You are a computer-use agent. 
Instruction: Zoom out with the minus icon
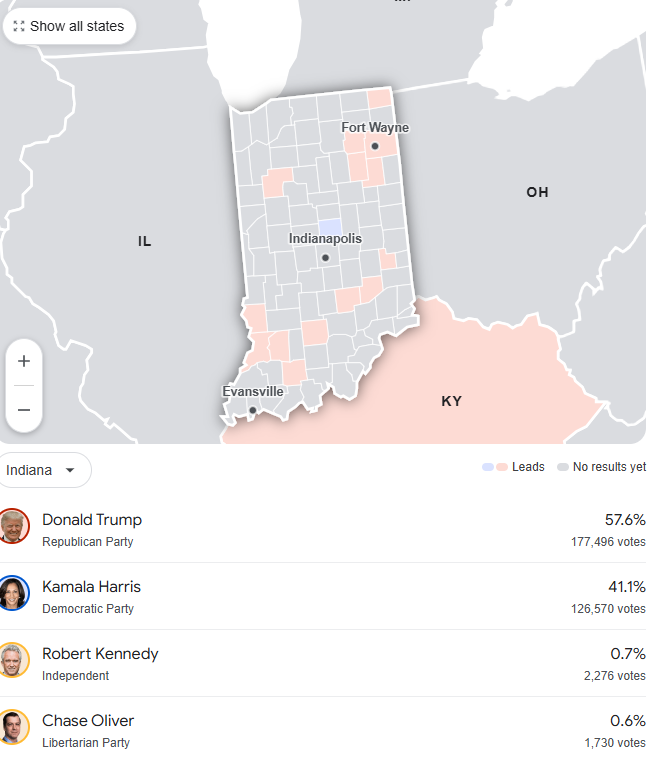coord(24,410)
